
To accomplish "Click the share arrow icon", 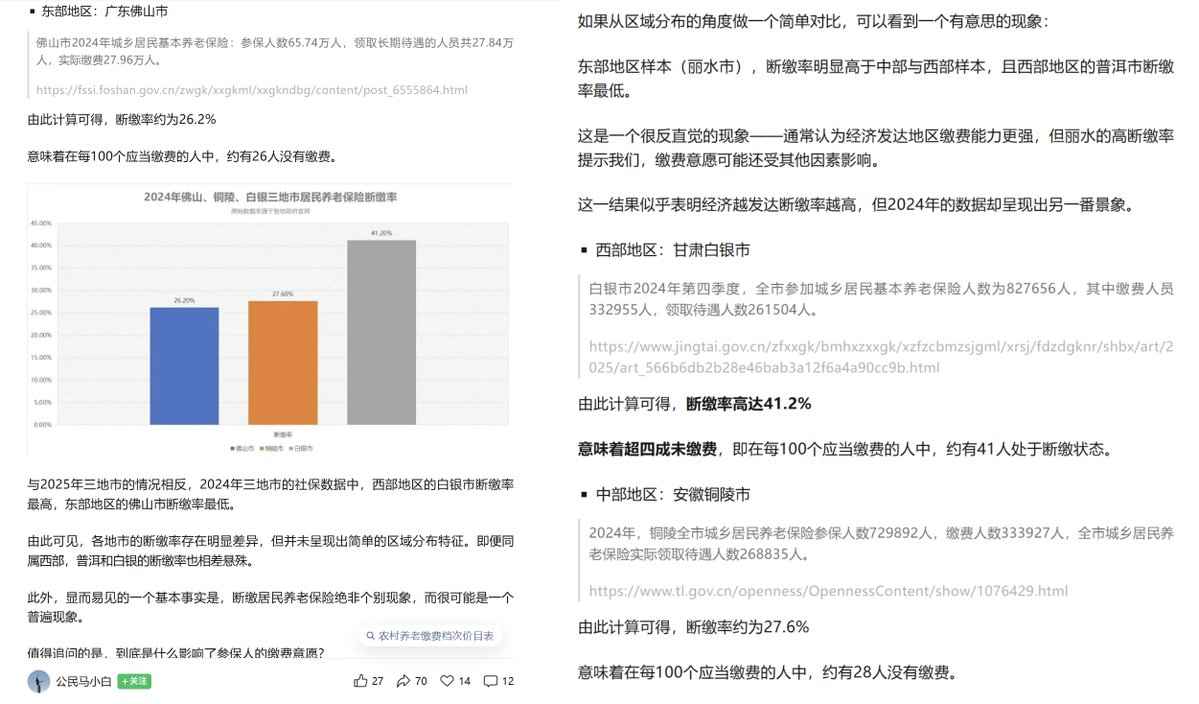I will tap(403, 681).
